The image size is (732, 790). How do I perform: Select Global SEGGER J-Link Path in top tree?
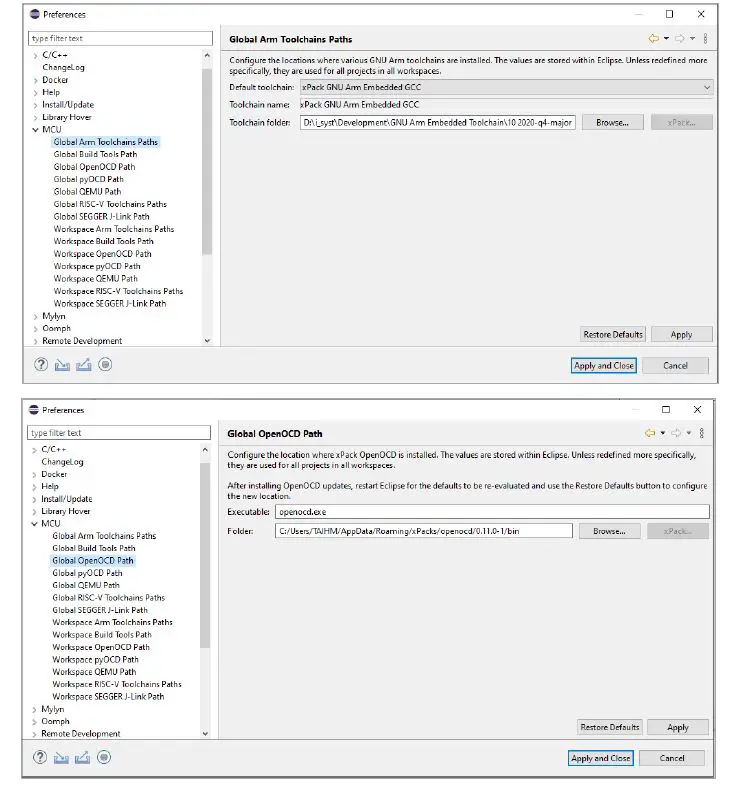[x=101, y=217]
